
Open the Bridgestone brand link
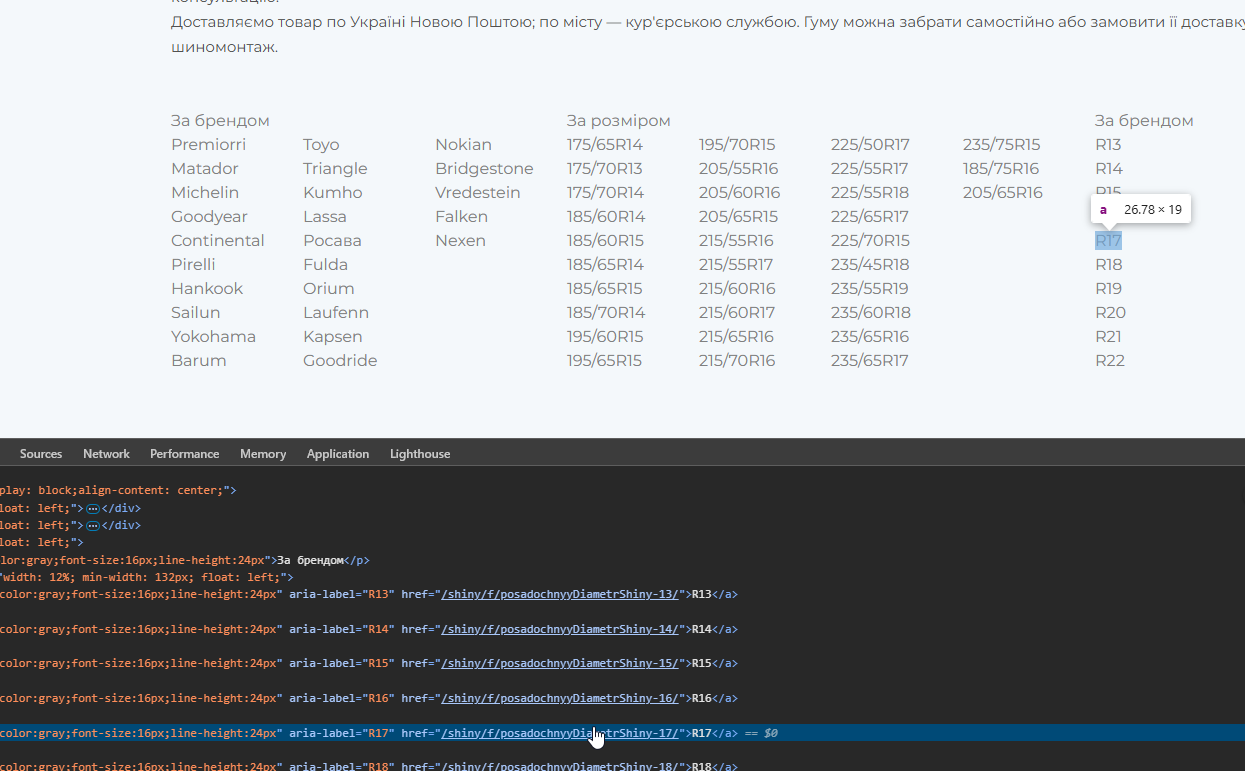click(484, 169)
